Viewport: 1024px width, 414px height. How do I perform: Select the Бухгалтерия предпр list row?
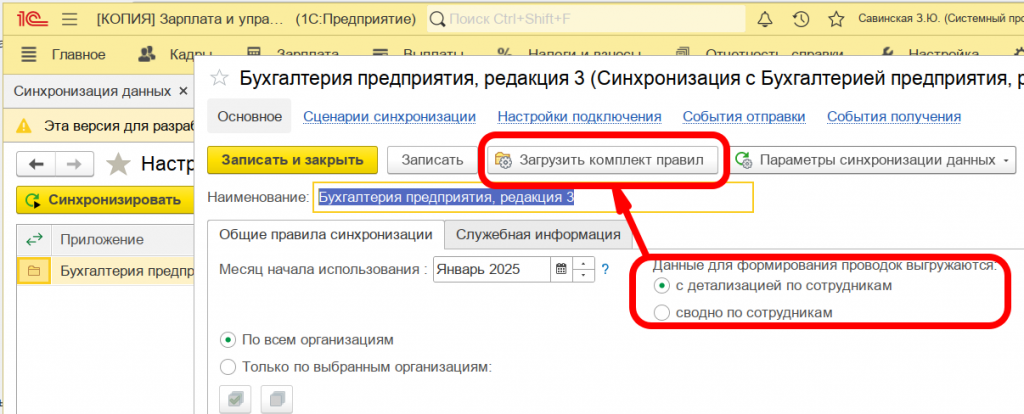106,270
